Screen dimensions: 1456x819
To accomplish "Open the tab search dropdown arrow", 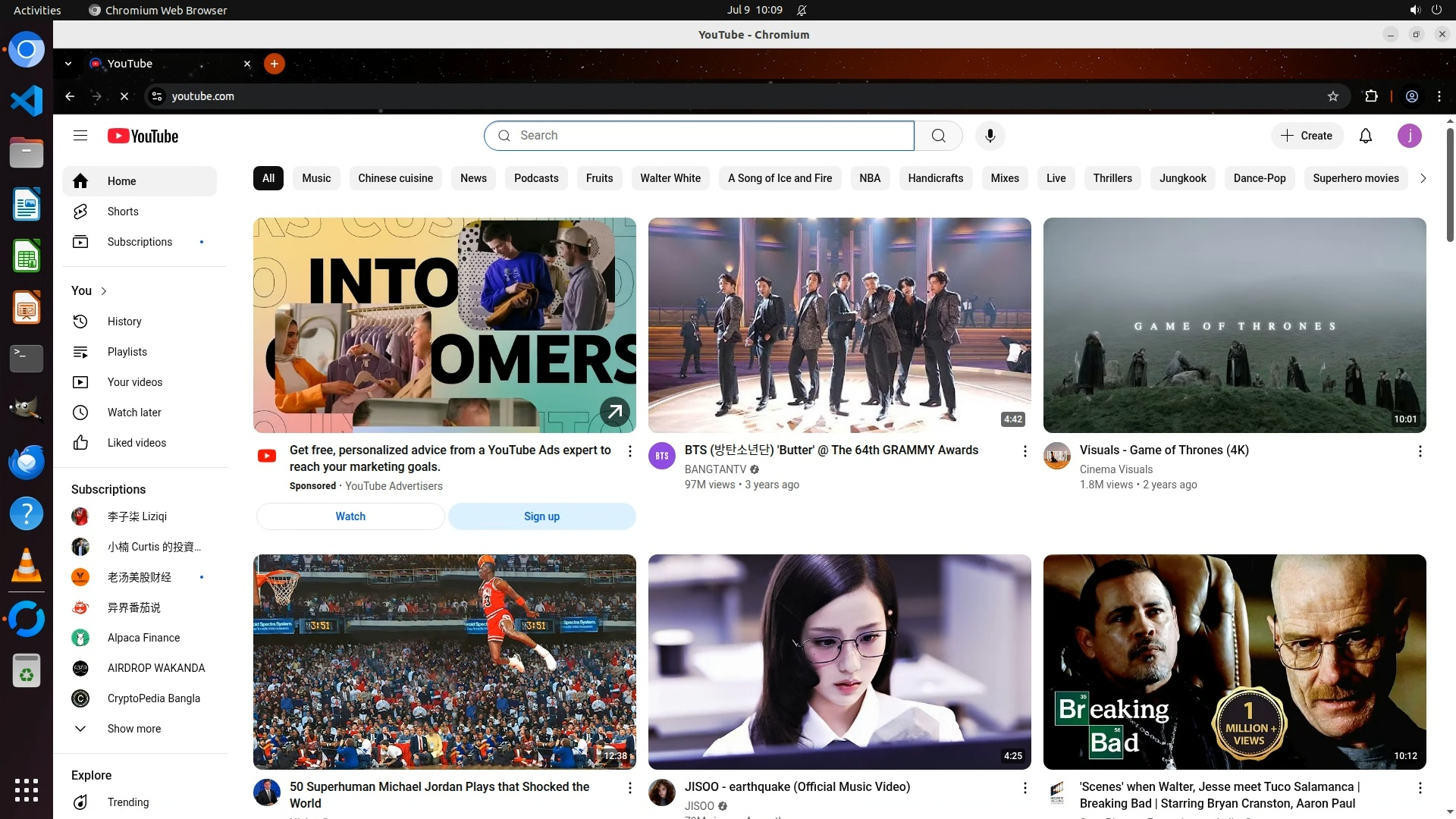I will 68,64.
